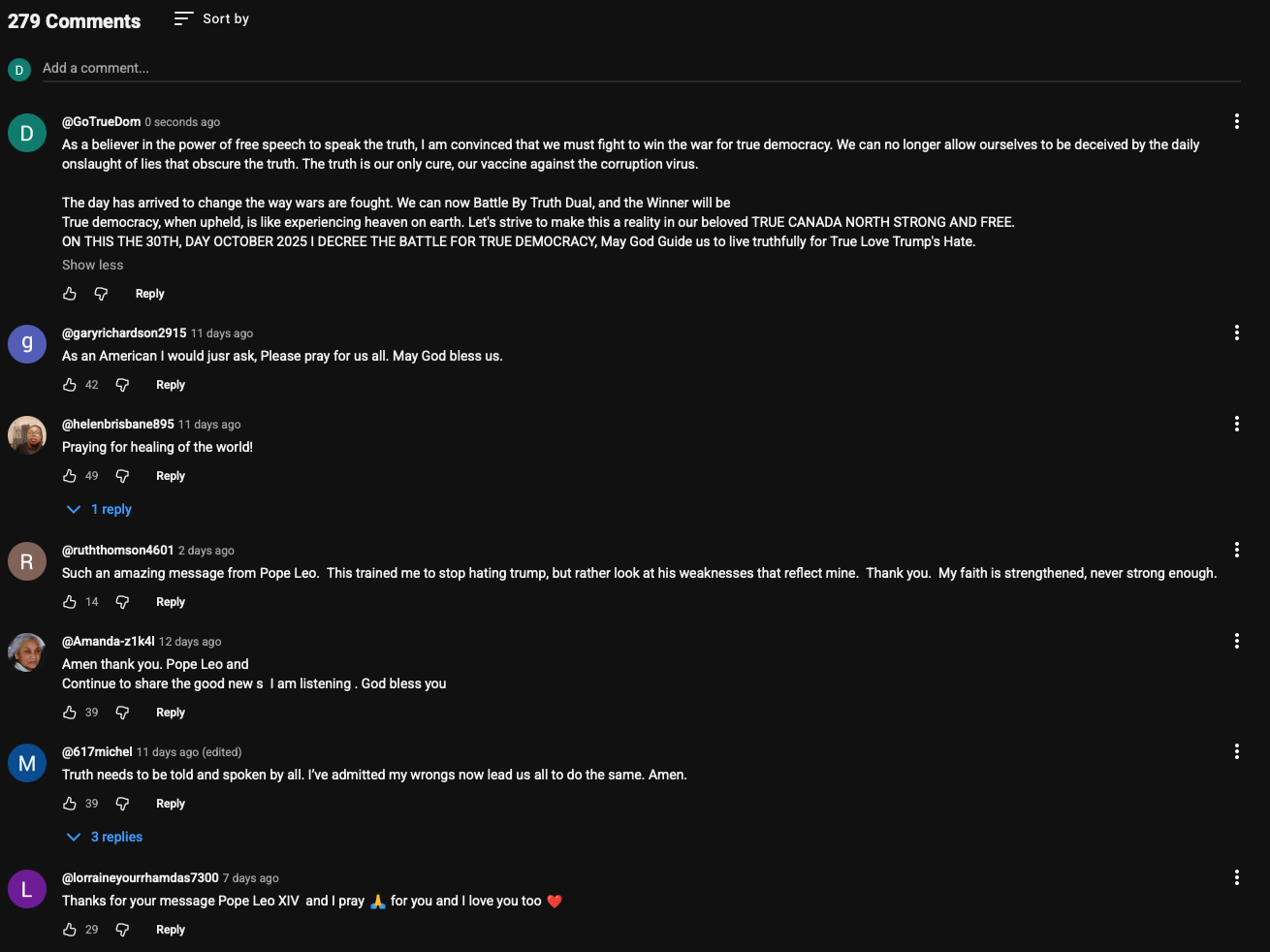Image resolution: width=1270 pixels, height=952 pixels.
Task: Open three-dot menu on @617michel's comment
Action: (1236, 751)
